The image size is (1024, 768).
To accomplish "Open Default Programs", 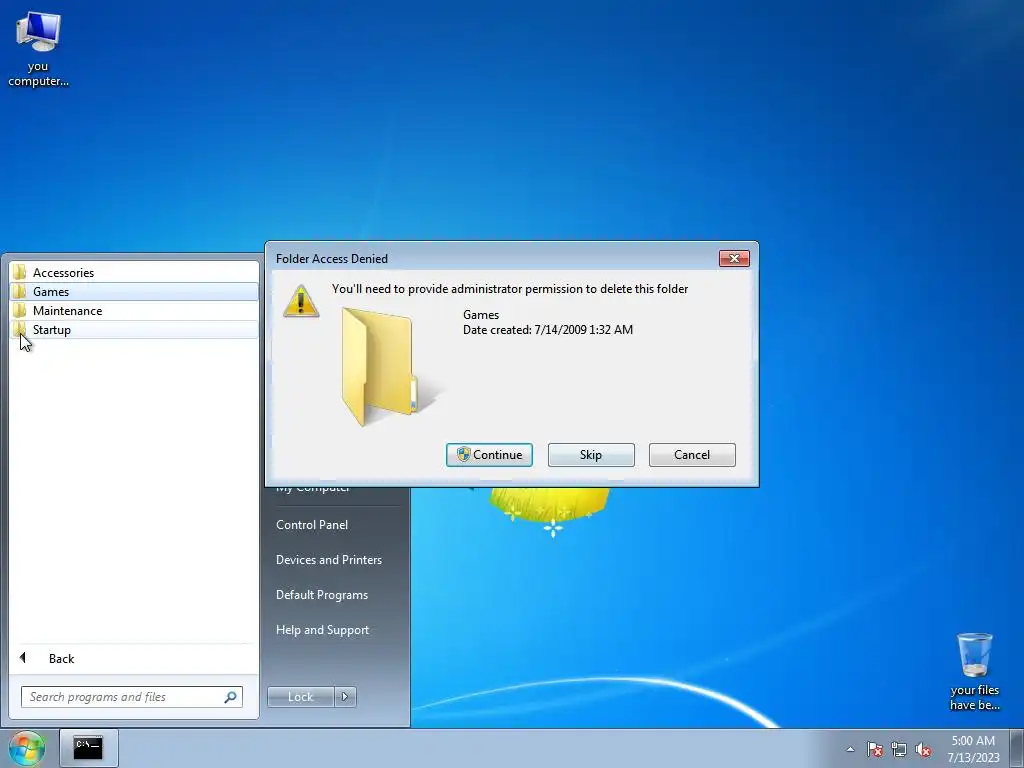I will 322,595.
